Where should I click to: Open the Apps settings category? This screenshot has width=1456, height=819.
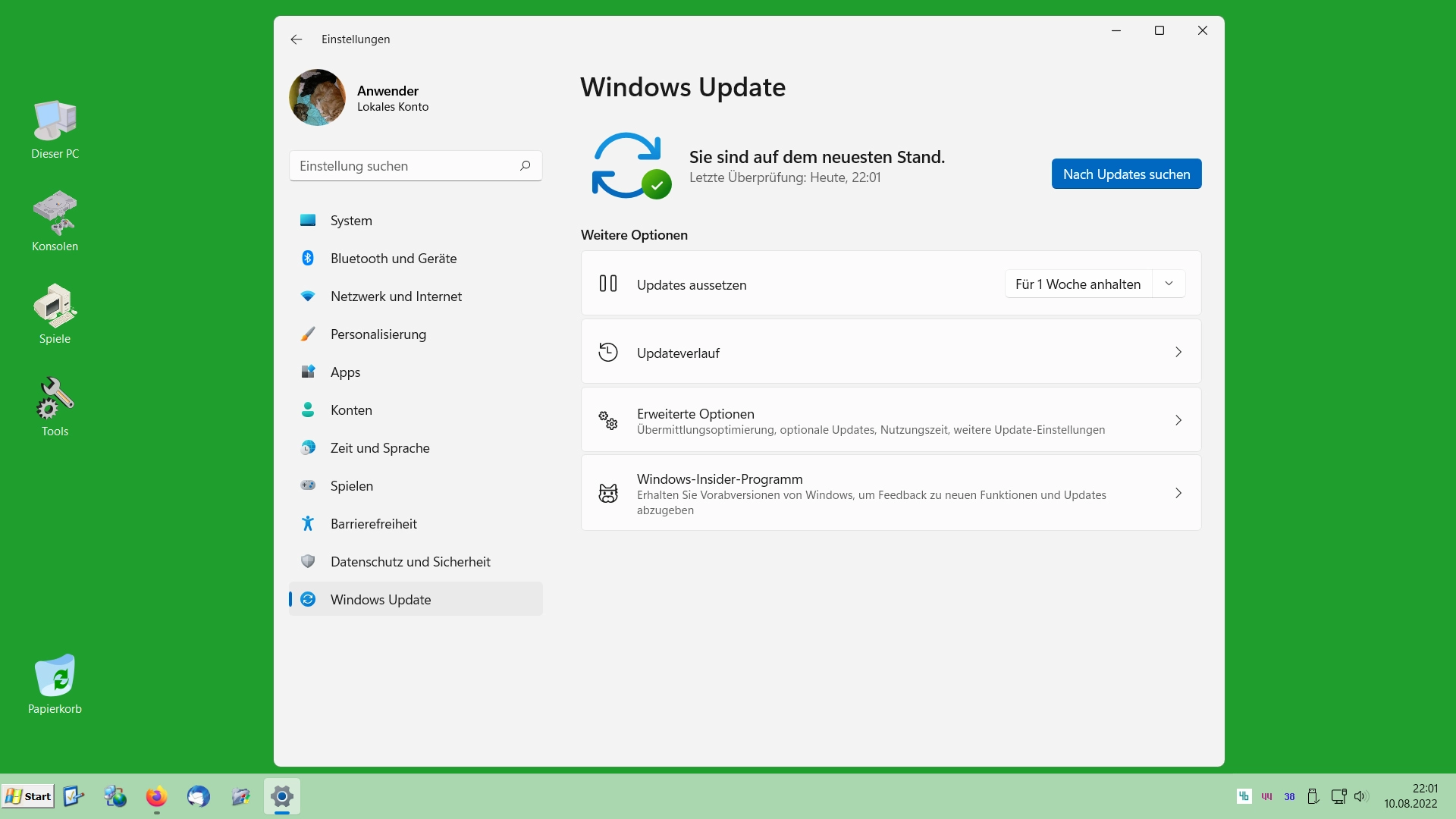[x=416, y=372]
